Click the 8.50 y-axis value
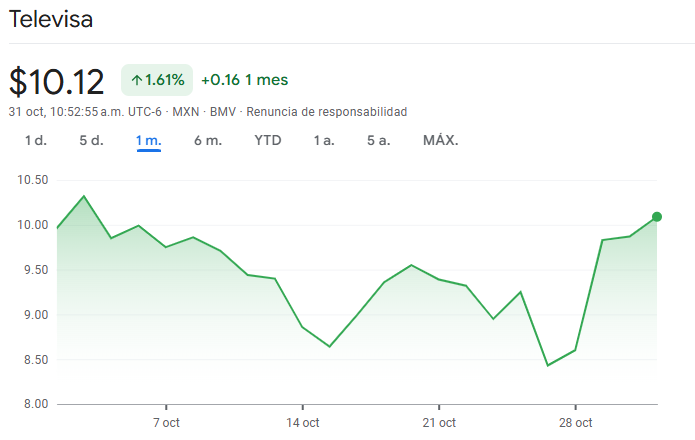The image size is (695, 440). click(x=35, y=359)
